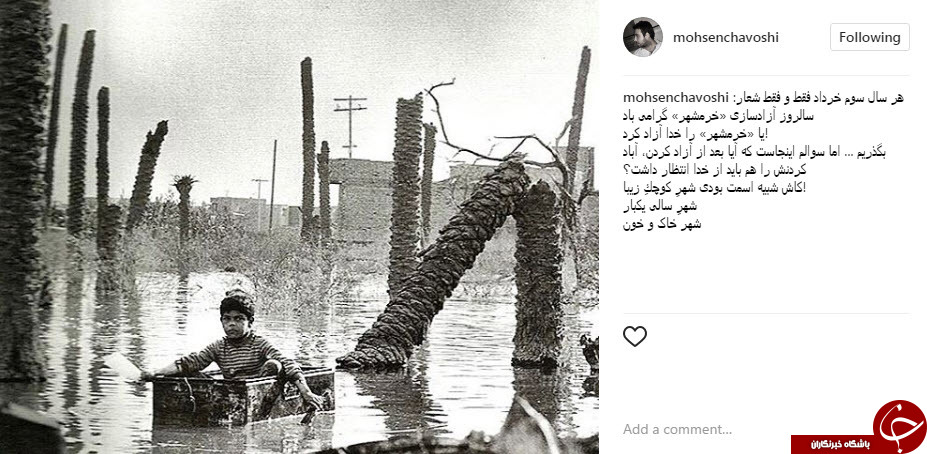Open the mohsenchavoshi username link in header
This screenshot has height=454, width=927.
[725, 37]
